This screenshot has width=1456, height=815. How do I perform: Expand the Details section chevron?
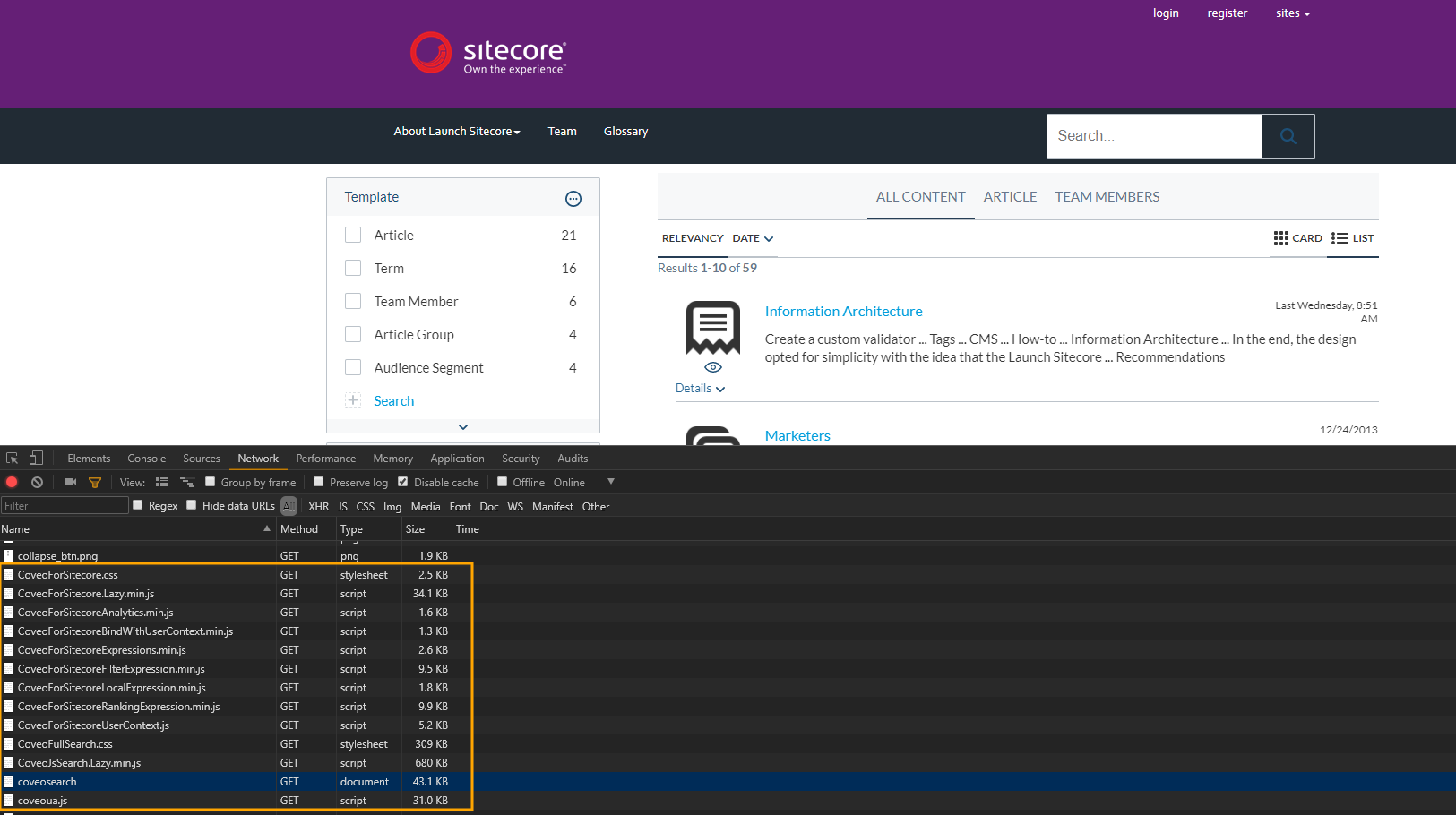click(720, 389)
